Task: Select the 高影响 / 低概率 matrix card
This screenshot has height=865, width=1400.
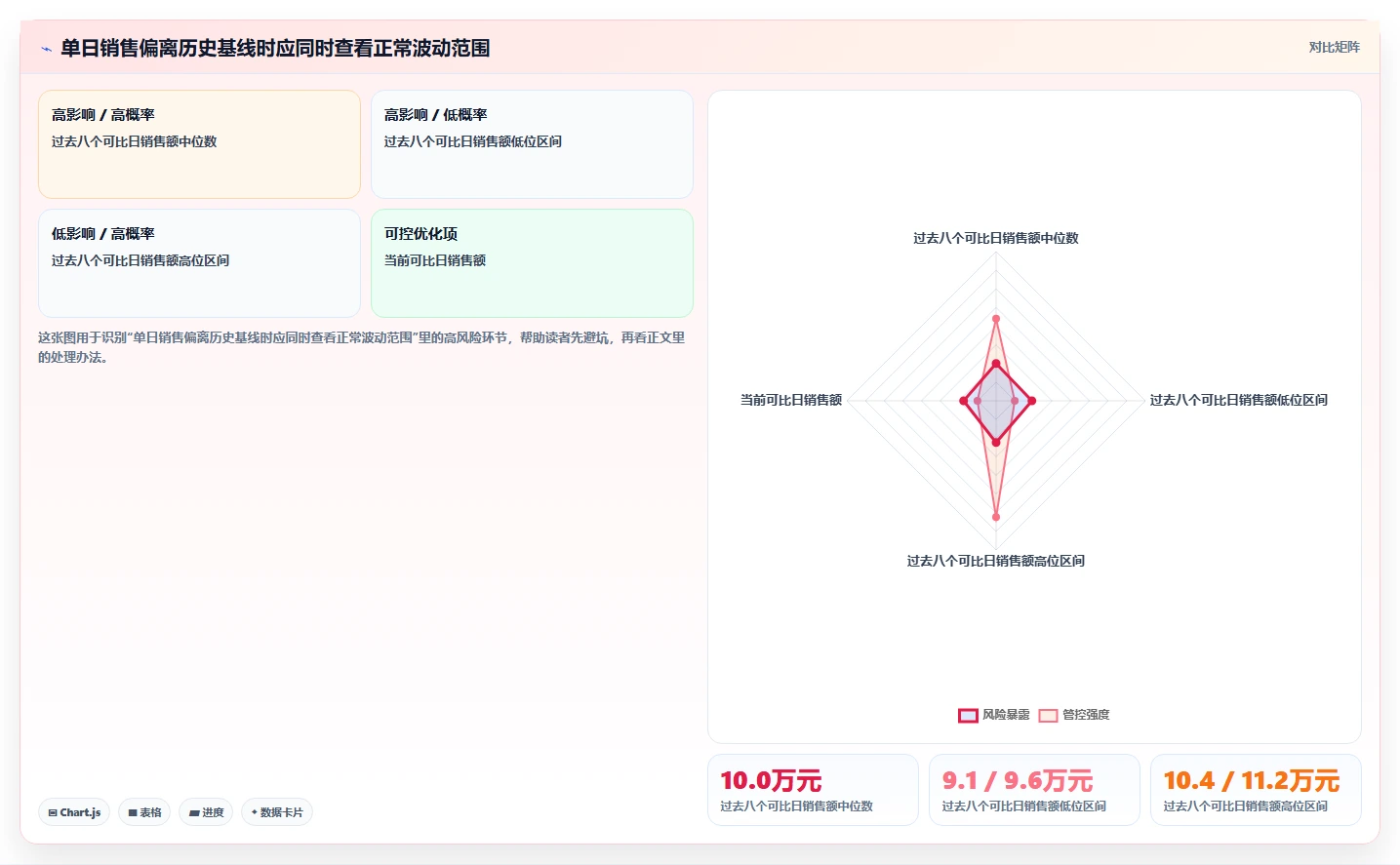Action: (532, 144)
